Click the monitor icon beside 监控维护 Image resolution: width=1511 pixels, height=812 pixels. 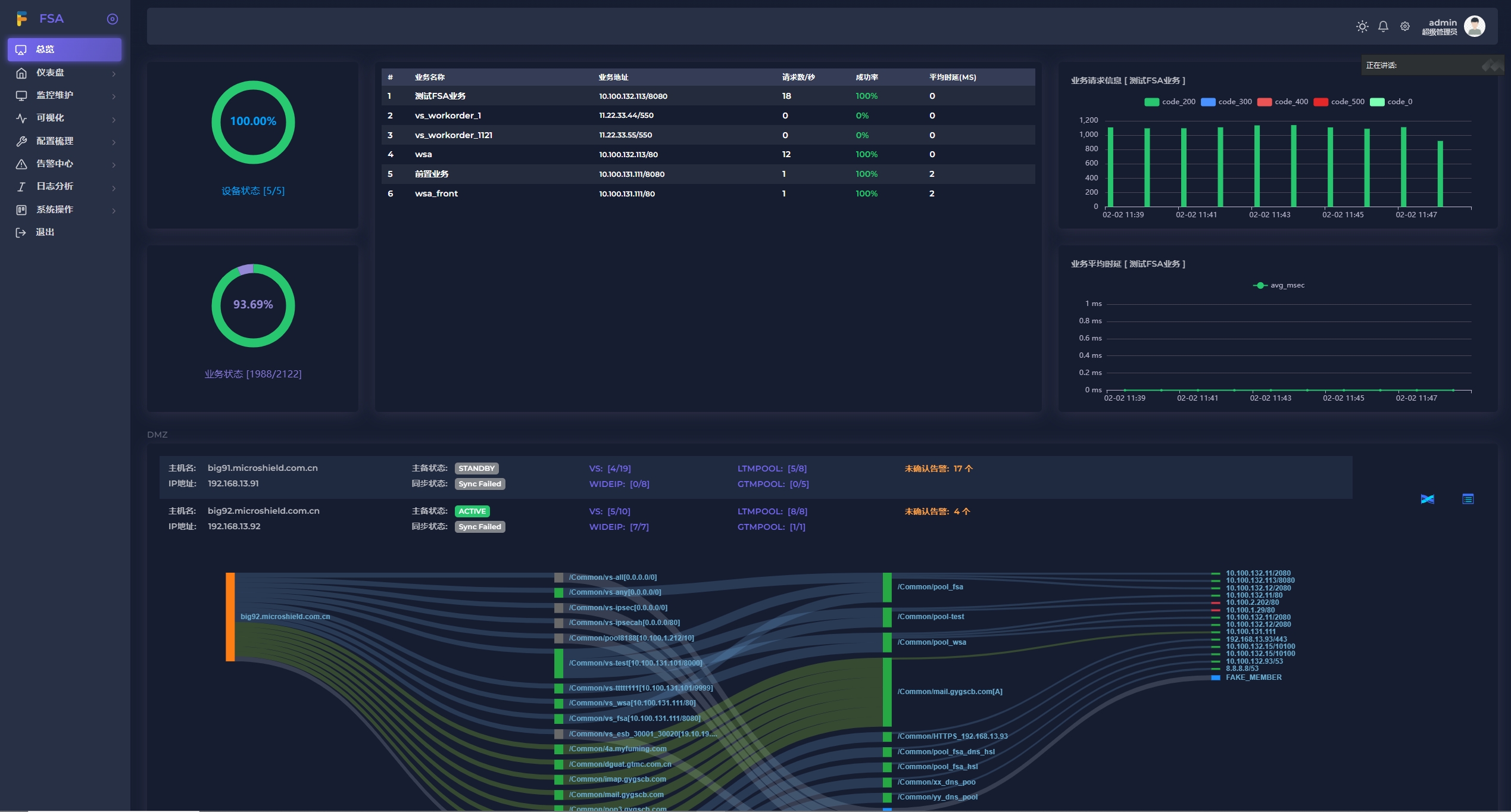tap(21, 95)
